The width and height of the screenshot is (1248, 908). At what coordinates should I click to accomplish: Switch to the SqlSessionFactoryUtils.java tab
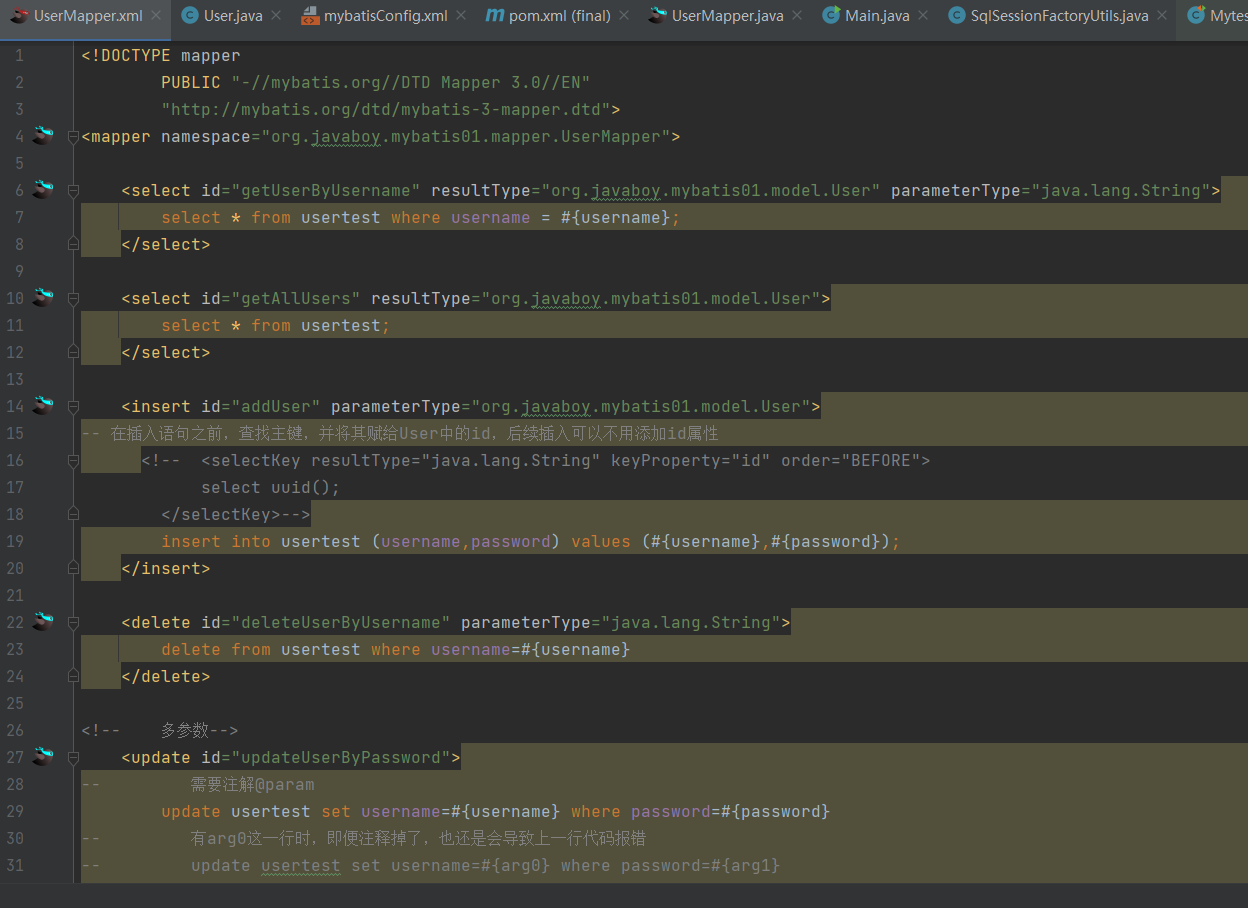click(x=1059, y=16)
